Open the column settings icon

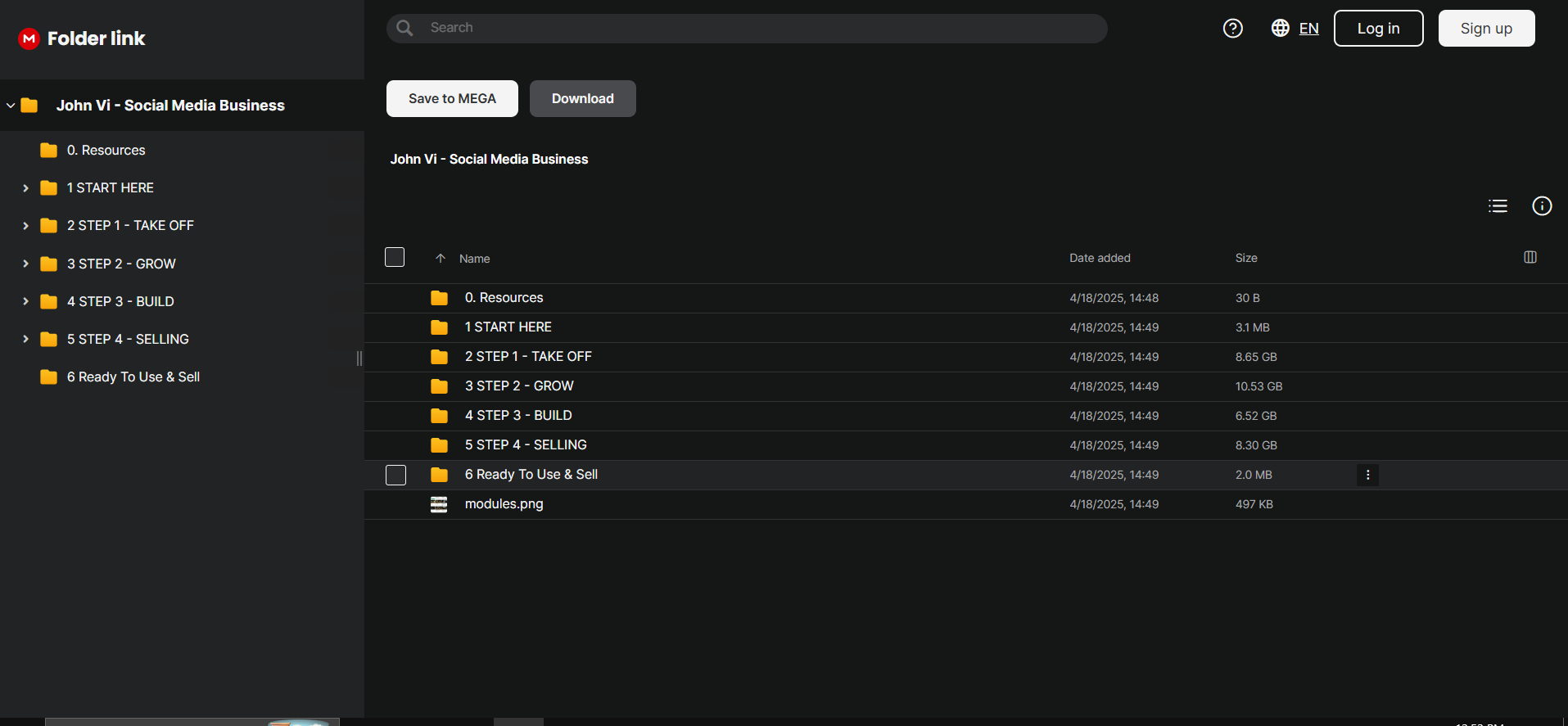tap(1530, 257)
